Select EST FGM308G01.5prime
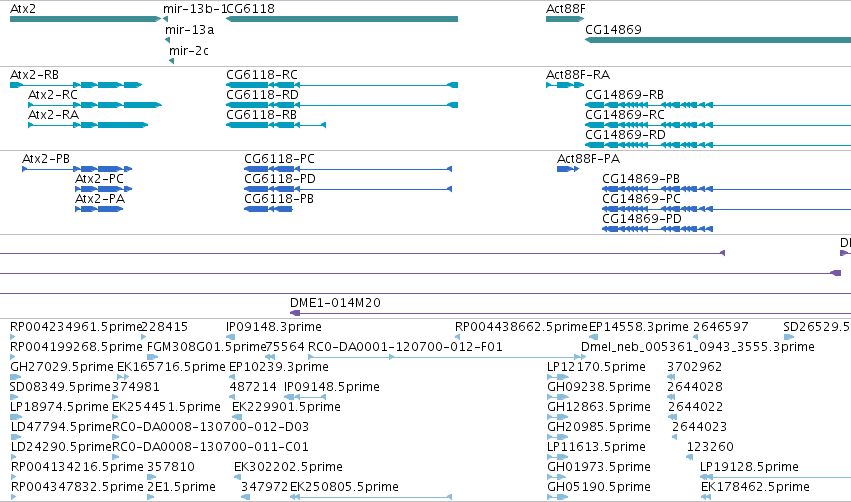 (206, 347)
